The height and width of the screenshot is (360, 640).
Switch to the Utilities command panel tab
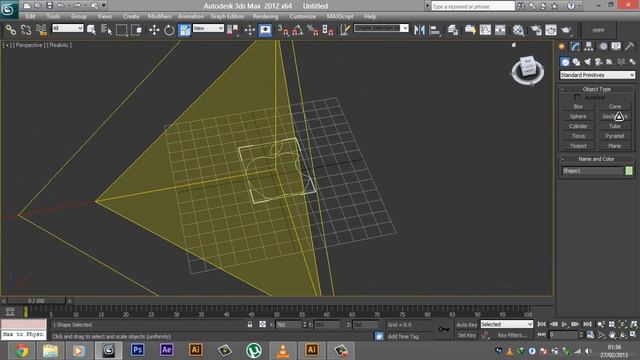coord(629,47)
